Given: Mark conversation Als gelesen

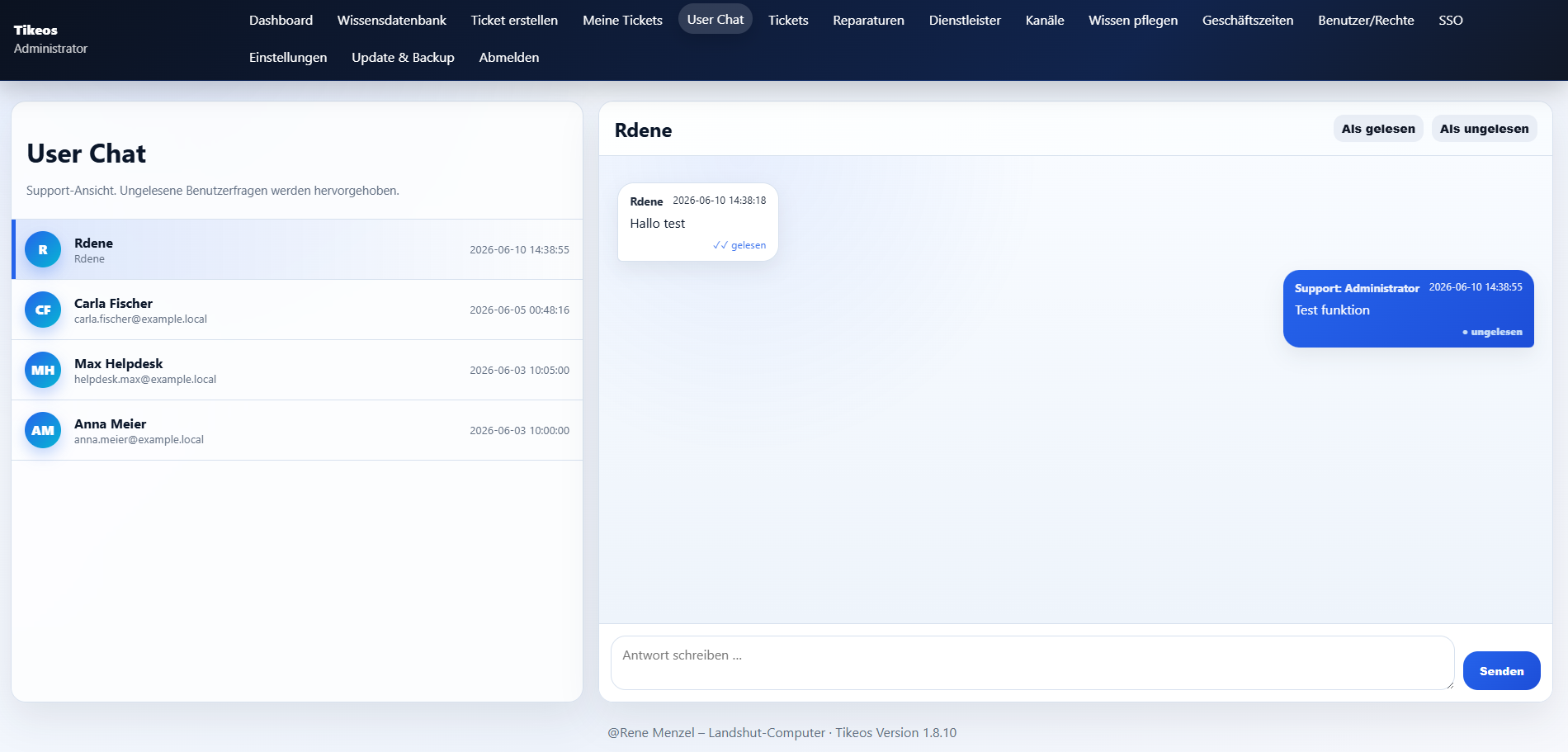Looking at the screenshot, I should [1378, 129].
